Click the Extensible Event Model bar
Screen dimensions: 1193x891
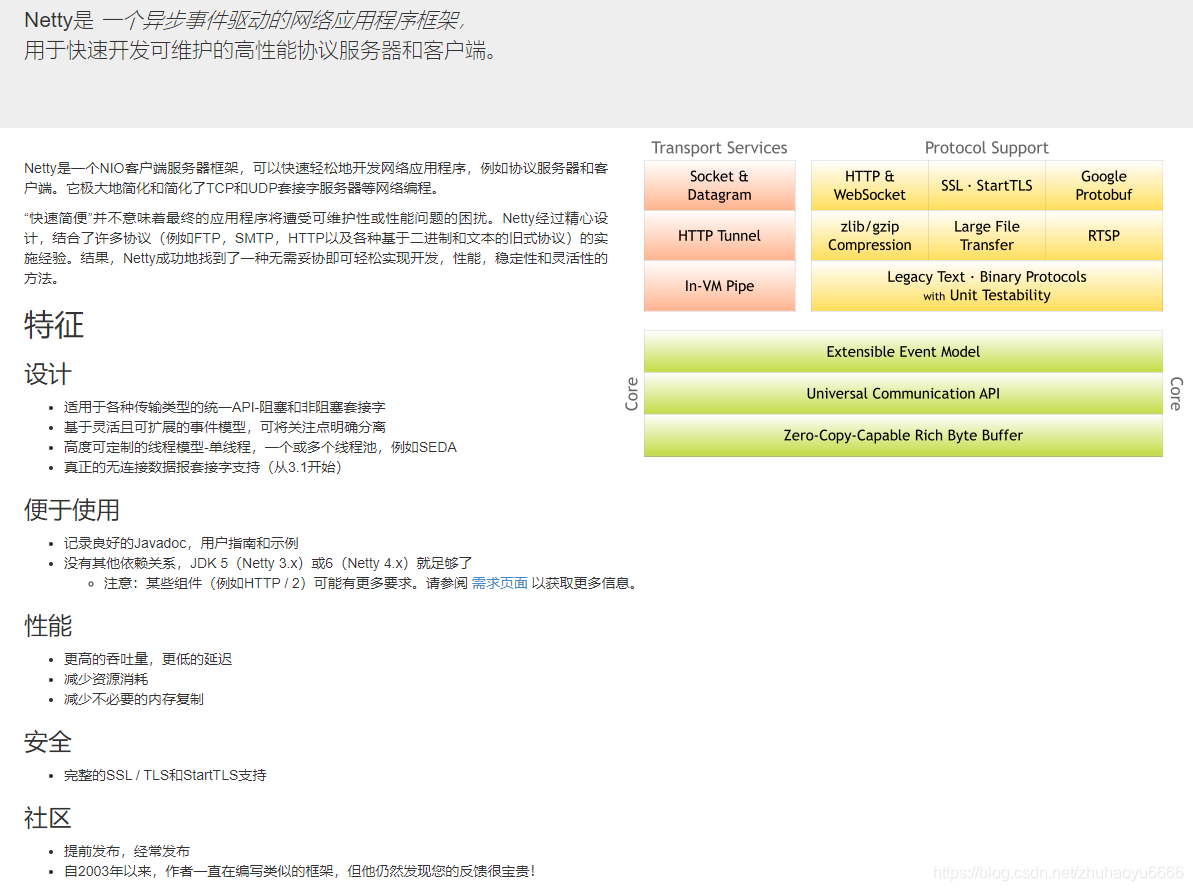[902, 351]
